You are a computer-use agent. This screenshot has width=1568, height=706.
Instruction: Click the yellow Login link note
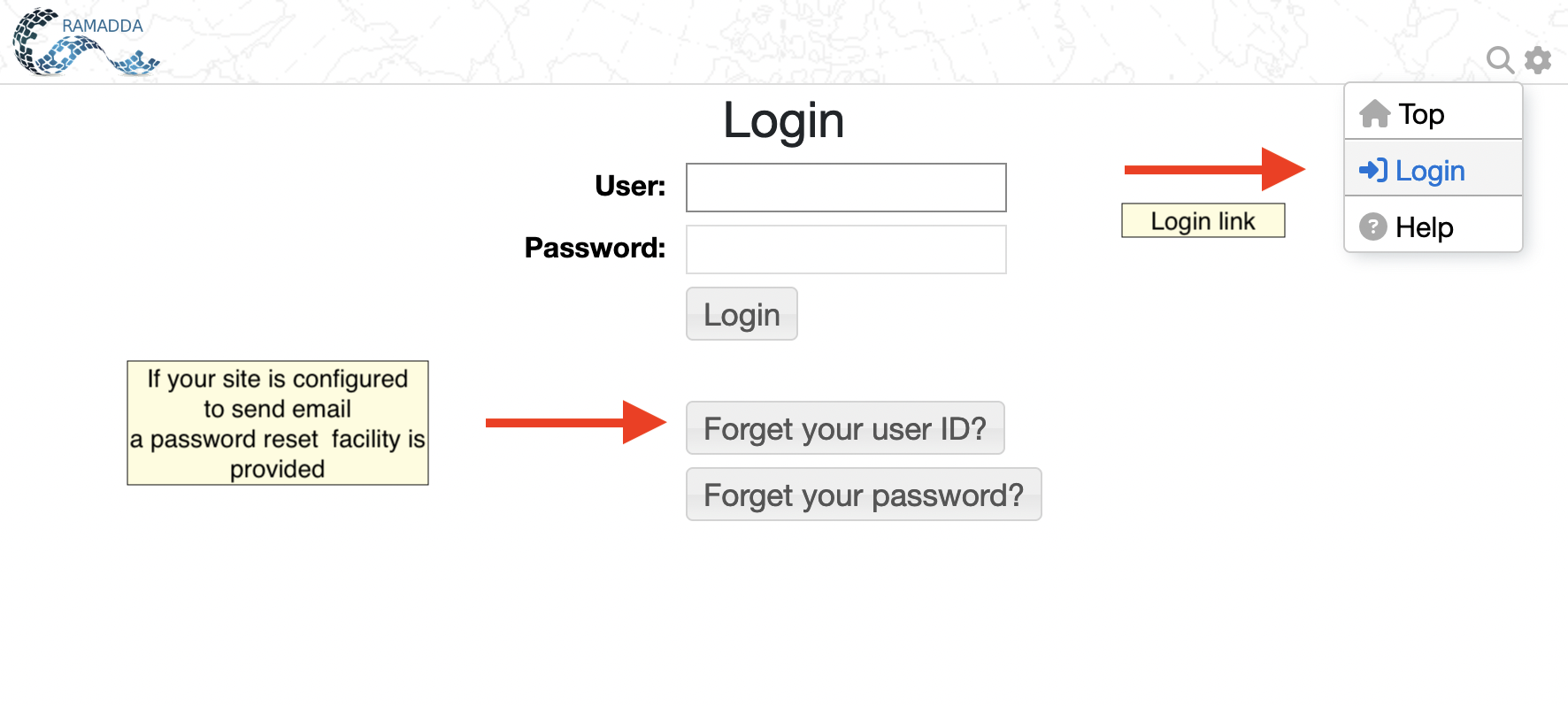point(1203,221)
